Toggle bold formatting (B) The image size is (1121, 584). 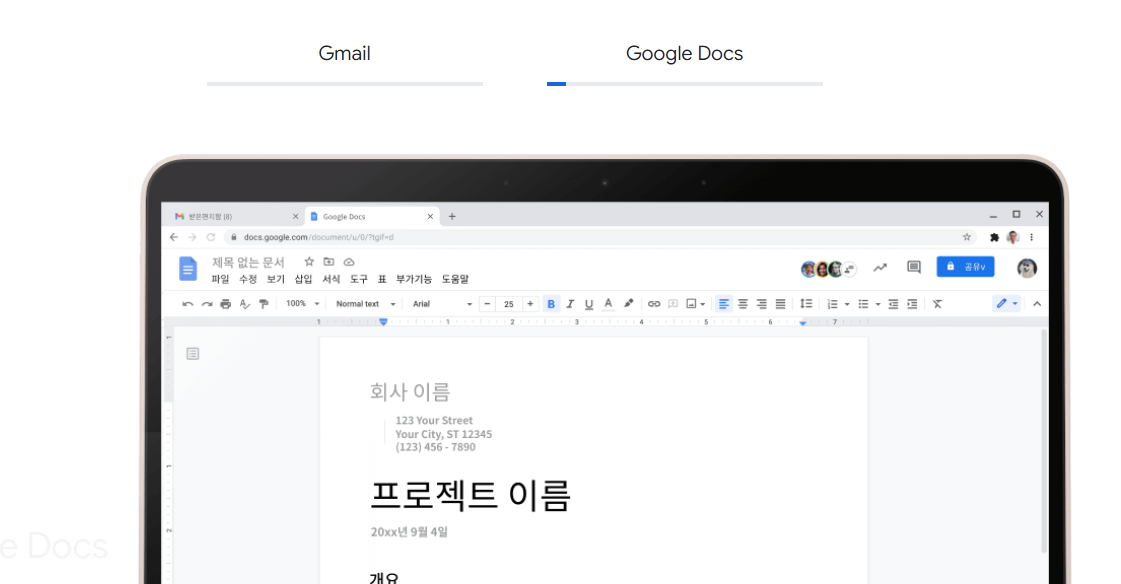click(550, 304)
